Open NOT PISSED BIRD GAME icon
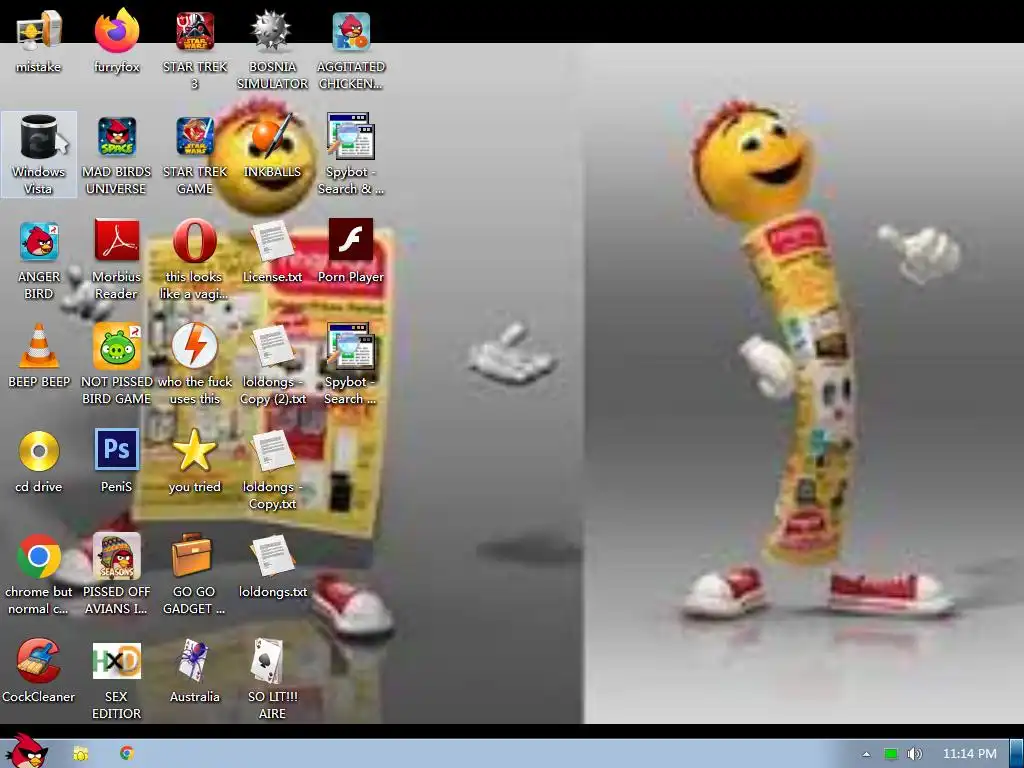The image size is (1024, 768). [x=117, y=346]
